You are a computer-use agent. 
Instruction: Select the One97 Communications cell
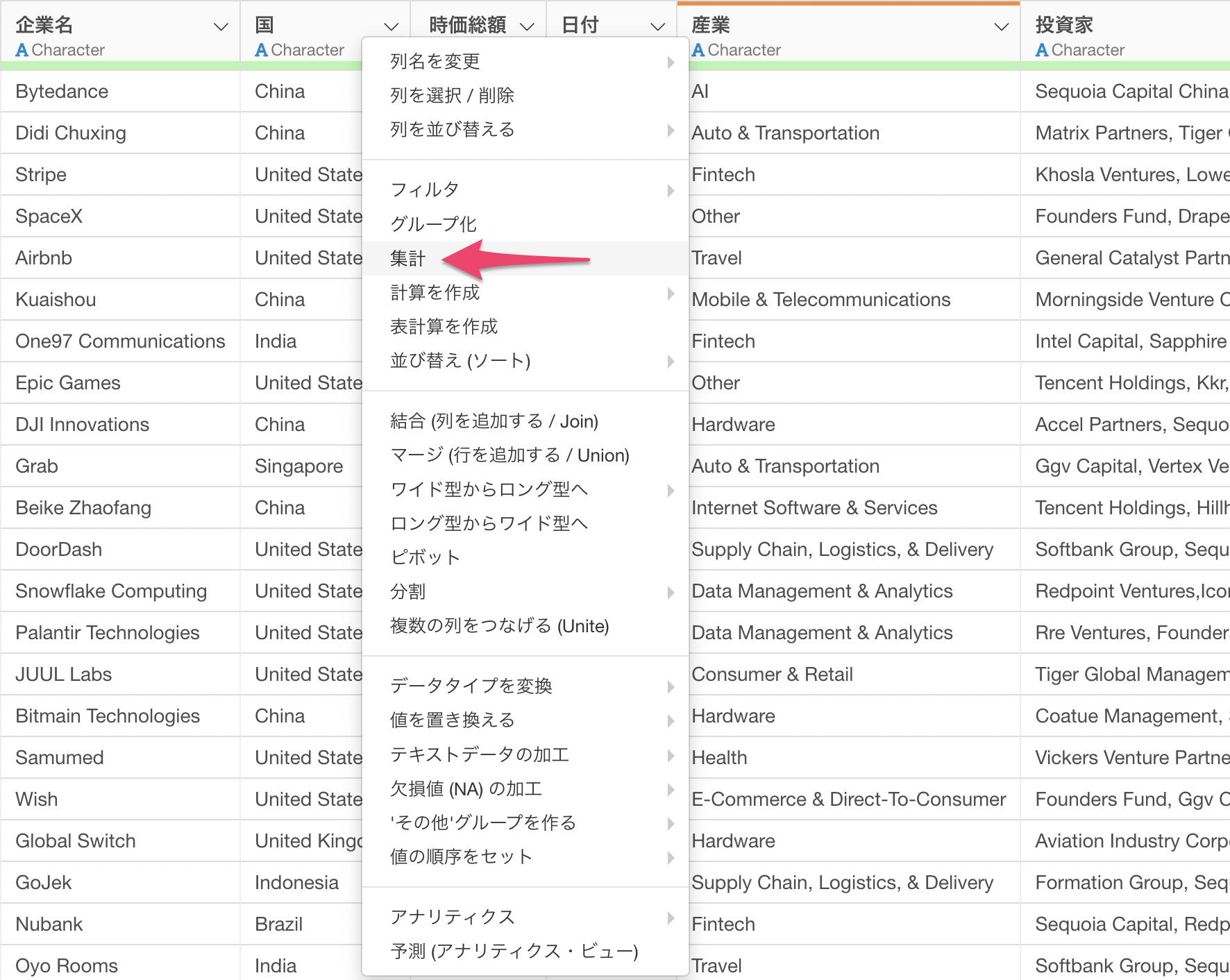tap(120, 341)
